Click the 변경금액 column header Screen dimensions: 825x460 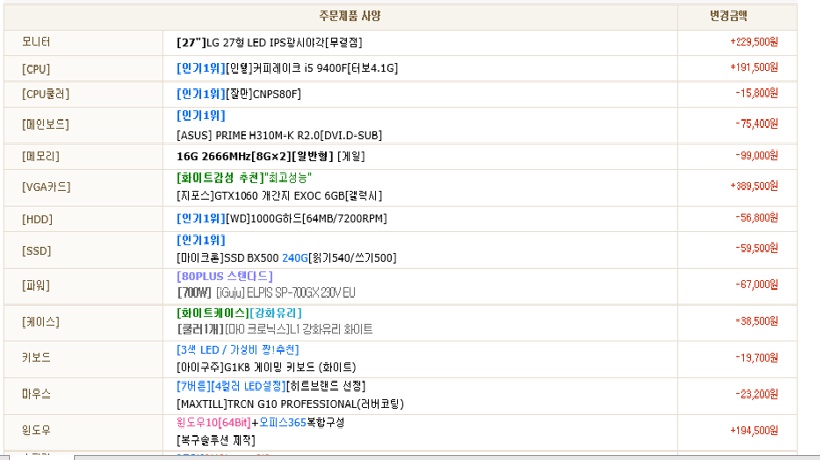(728, 16)
